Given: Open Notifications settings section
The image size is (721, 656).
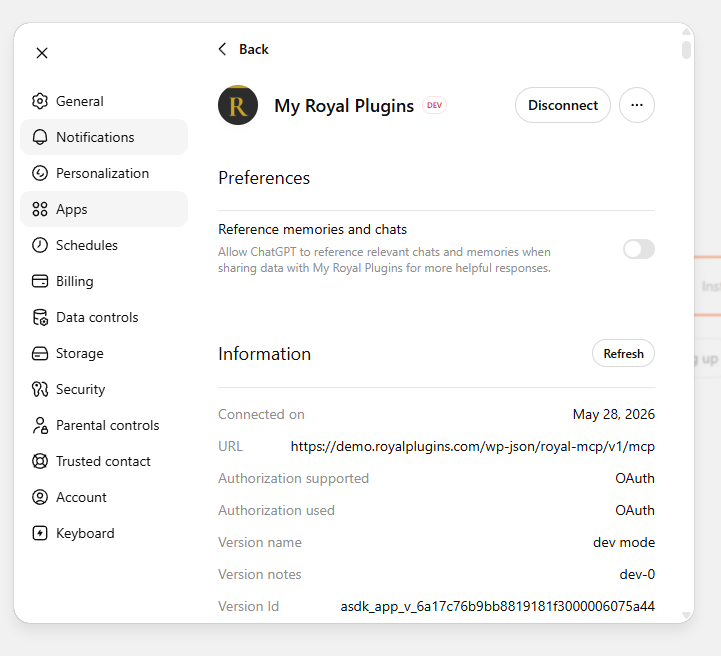Looking at the screenshot, I should [104, 137].
